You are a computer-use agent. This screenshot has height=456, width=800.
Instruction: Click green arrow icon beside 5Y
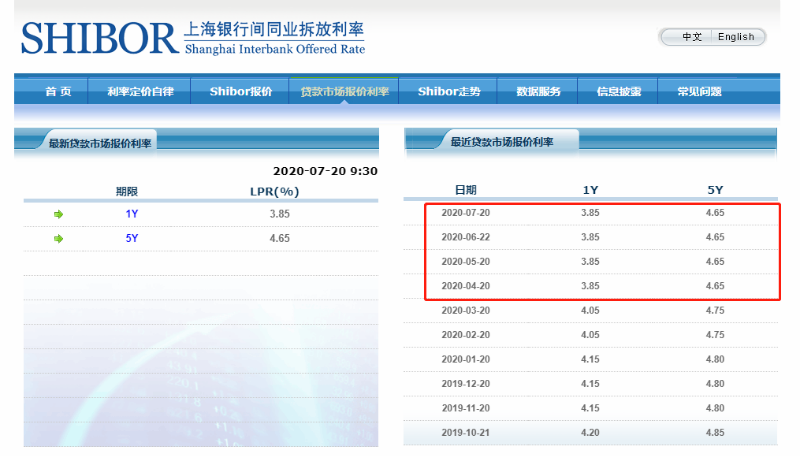(x=59, y=238)
